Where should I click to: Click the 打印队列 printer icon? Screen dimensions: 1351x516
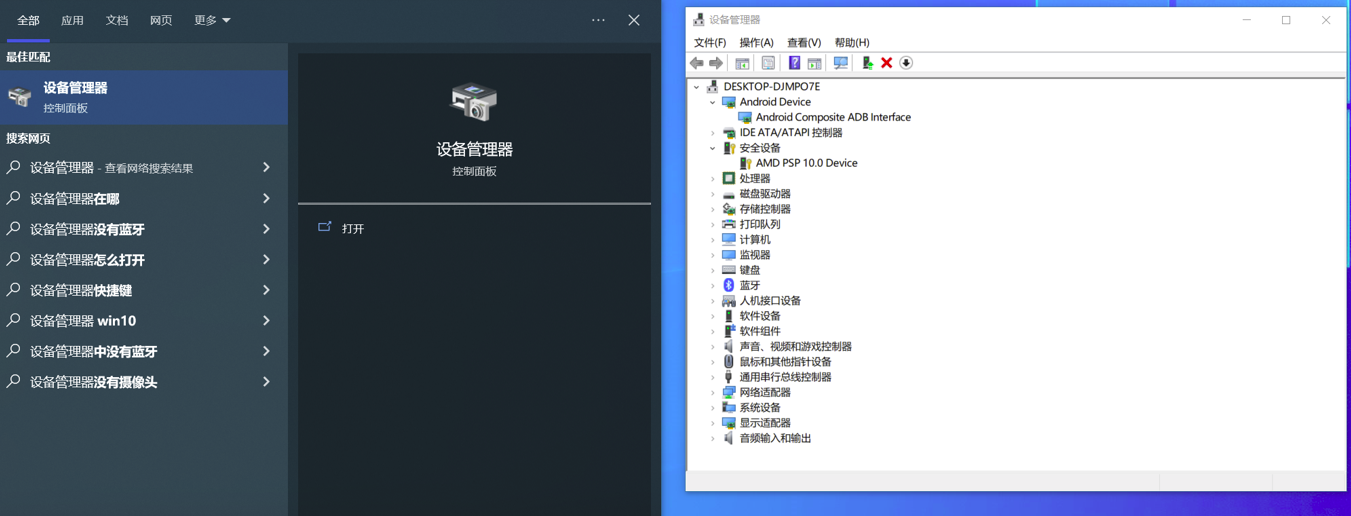729,224
